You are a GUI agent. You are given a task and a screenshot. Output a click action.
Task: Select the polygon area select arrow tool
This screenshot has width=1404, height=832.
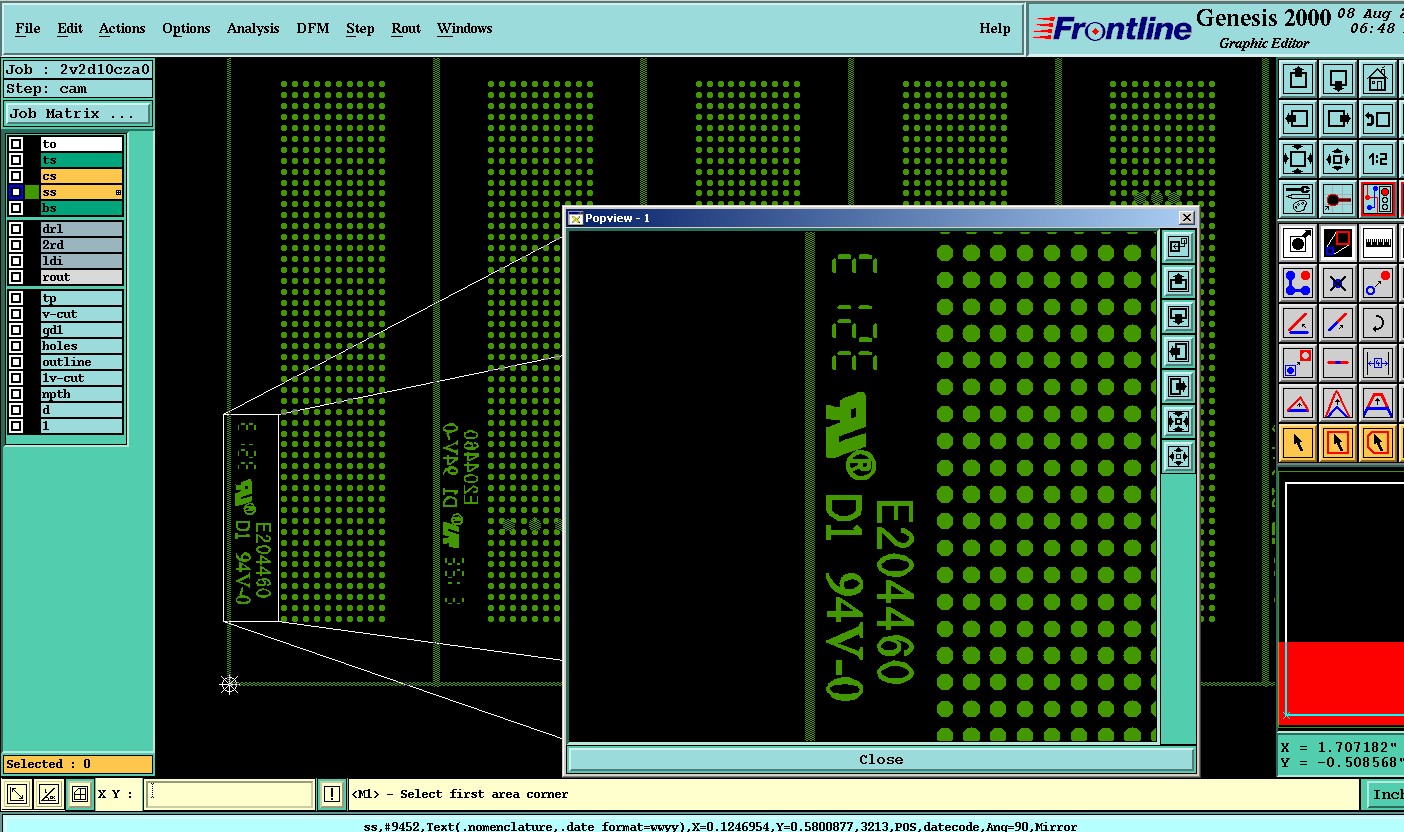pos(1378,442)
